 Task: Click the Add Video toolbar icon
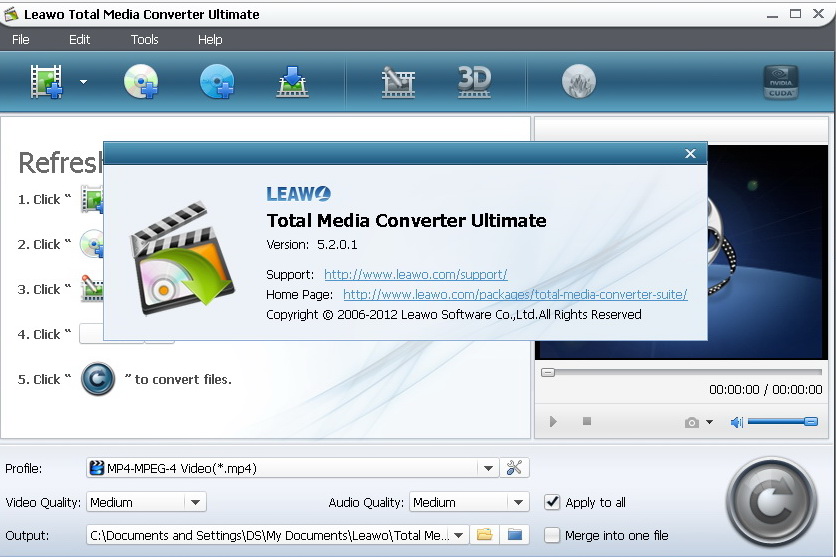pyautogui.click(x=46, y=82)
